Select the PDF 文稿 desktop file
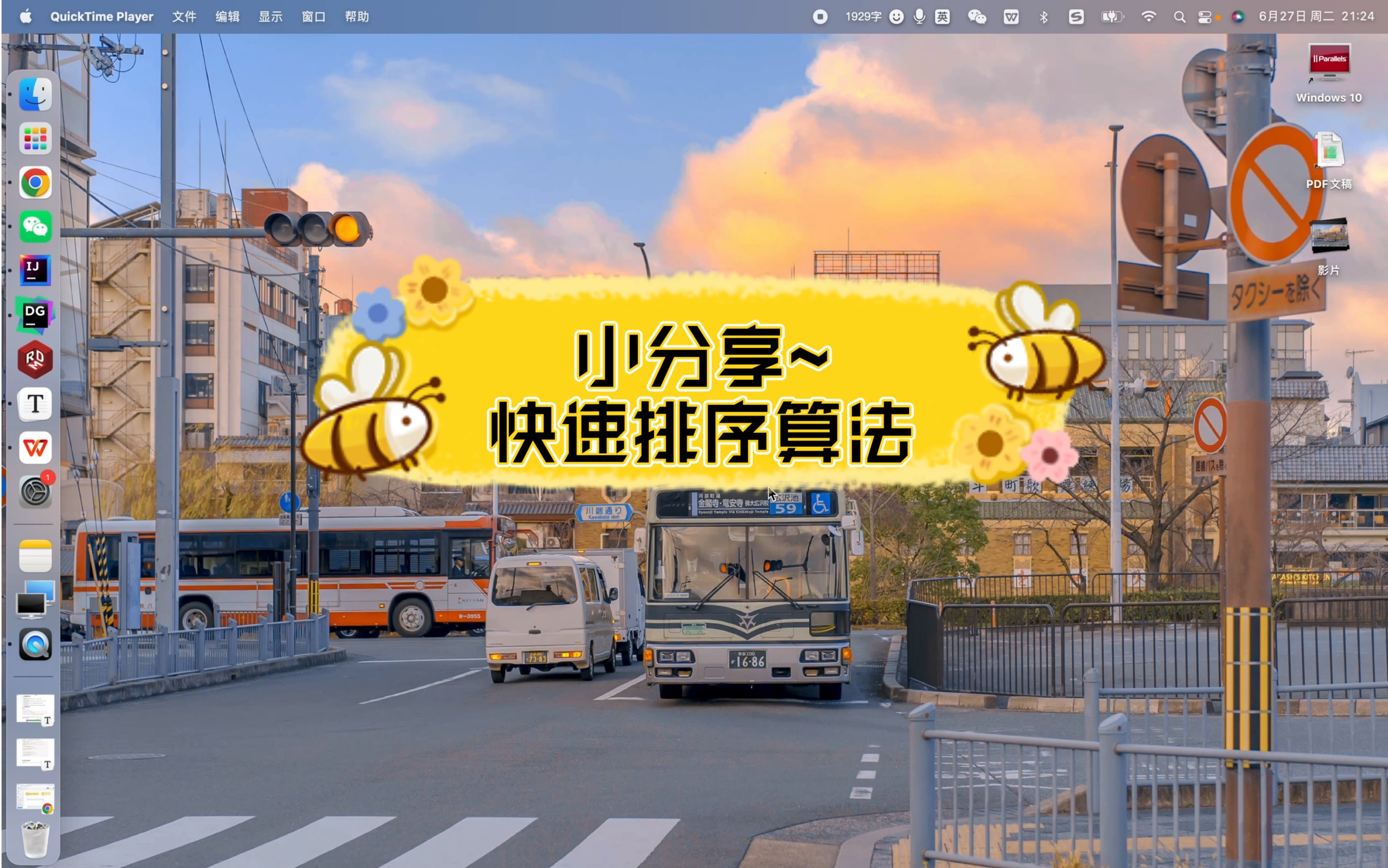 pos(1329,151)
